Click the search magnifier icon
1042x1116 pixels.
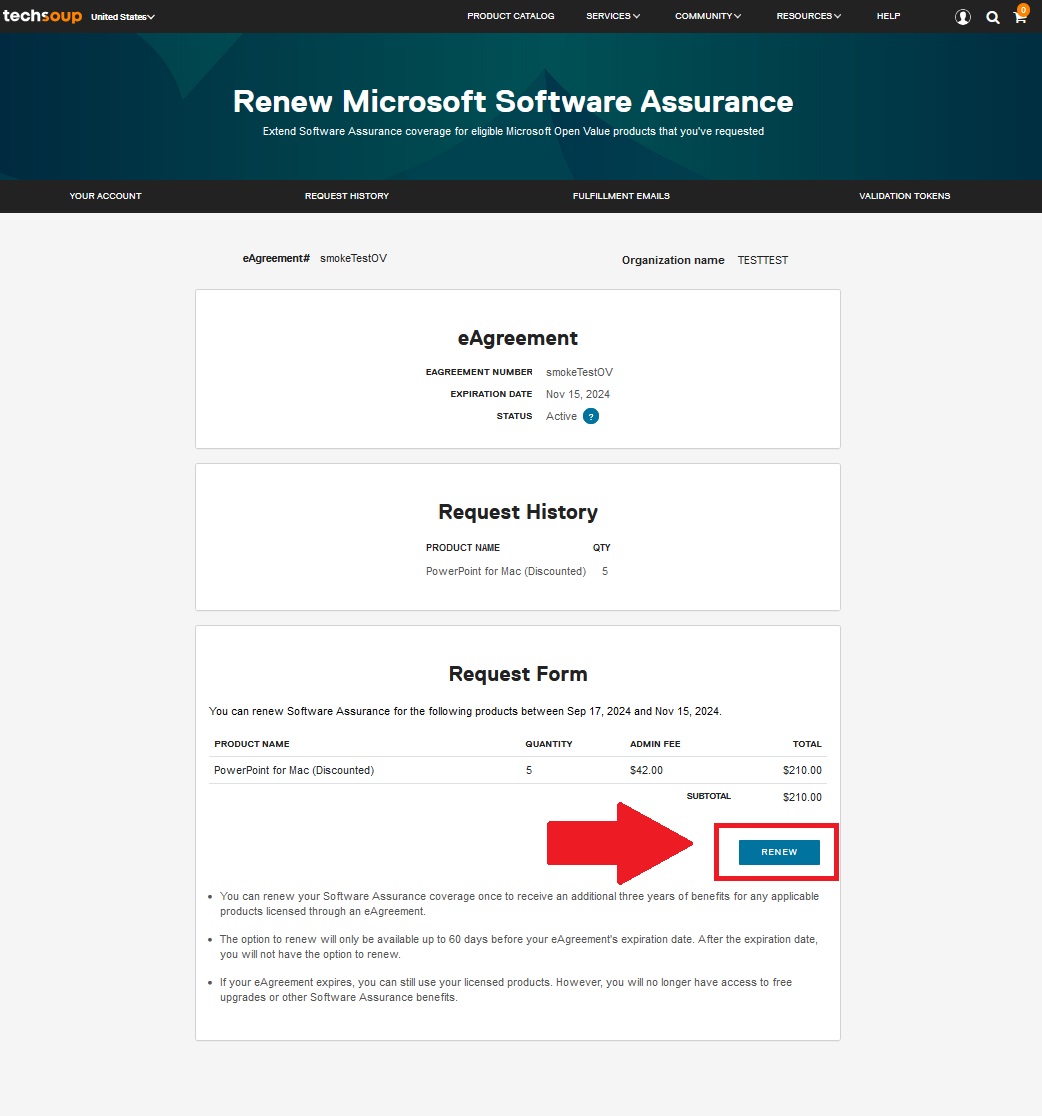[x=993, y=17]
